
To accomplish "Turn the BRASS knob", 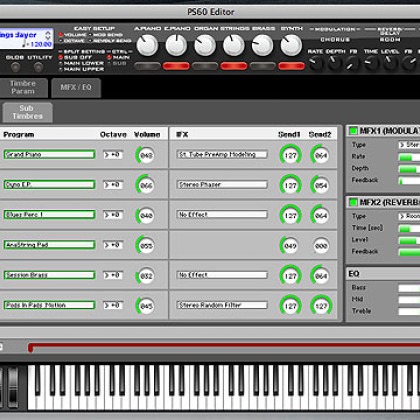I will pos(262,46).
